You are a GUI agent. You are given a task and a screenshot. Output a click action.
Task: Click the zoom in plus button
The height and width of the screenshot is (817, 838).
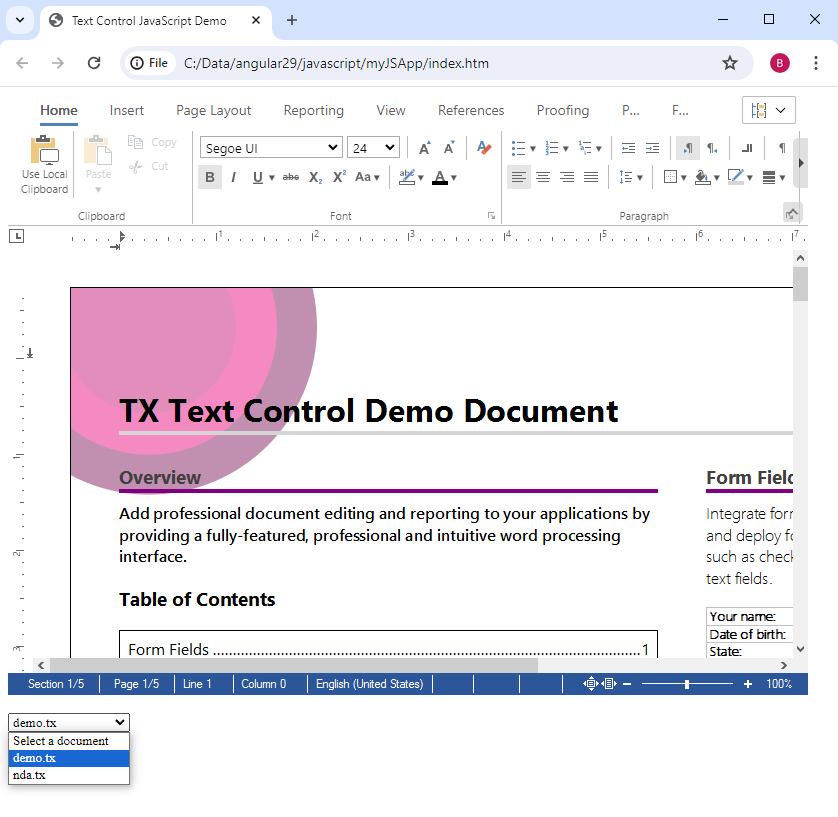(x=748, y=684)
